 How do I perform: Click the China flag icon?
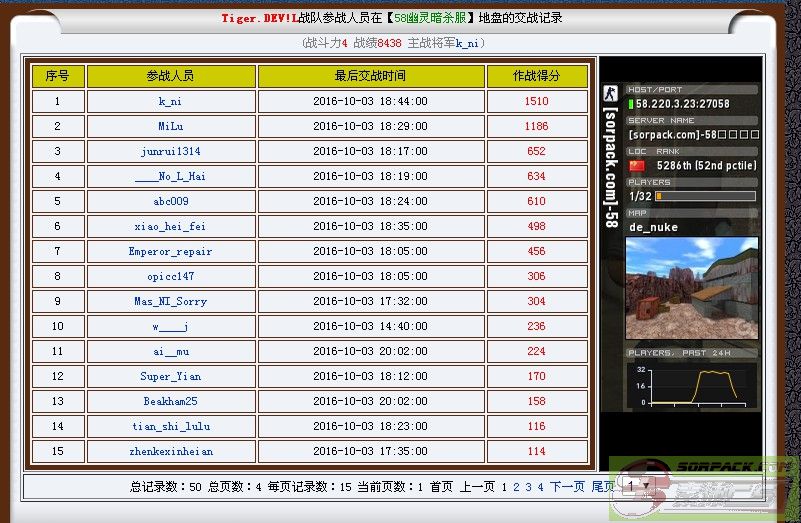pyautogui.click(x=636, y=165)
